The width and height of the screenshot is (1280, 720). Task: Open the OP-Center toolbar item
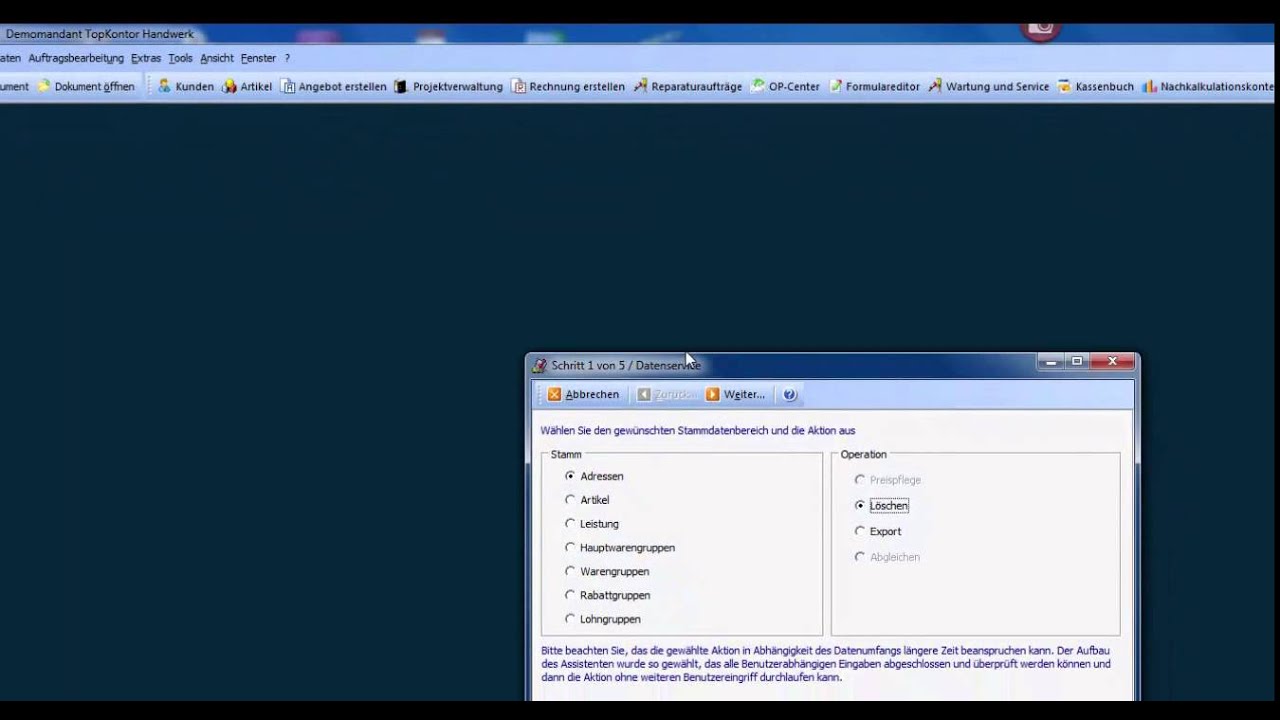[785, 87]
